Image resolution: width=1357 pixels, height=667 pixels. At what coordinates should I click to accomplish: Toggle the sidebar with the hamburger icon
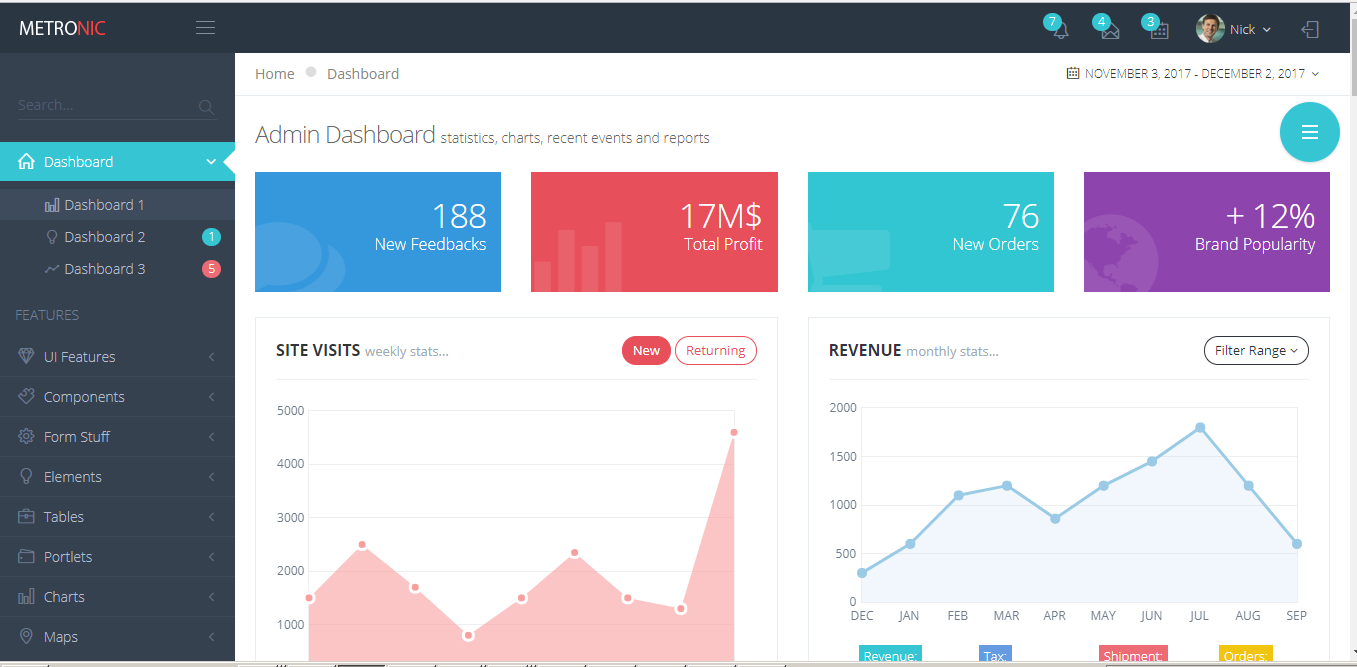pos(205,27)
